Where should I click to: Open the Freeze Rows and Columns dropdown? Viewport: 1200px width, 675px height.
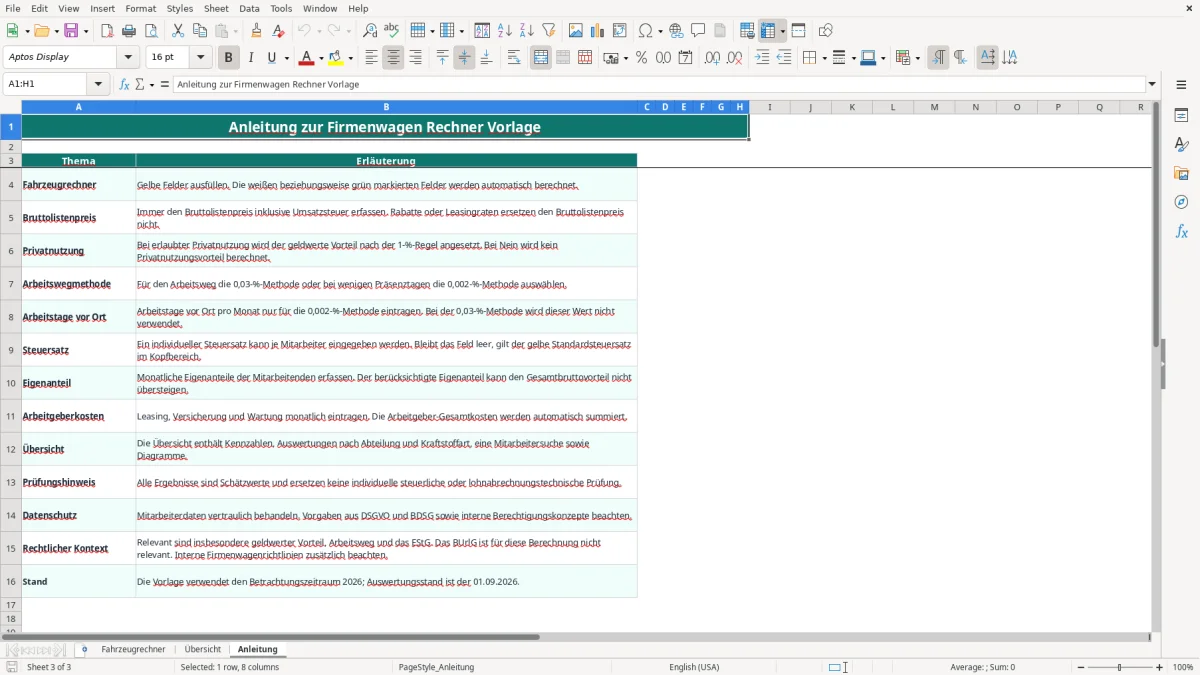(783, 31)
